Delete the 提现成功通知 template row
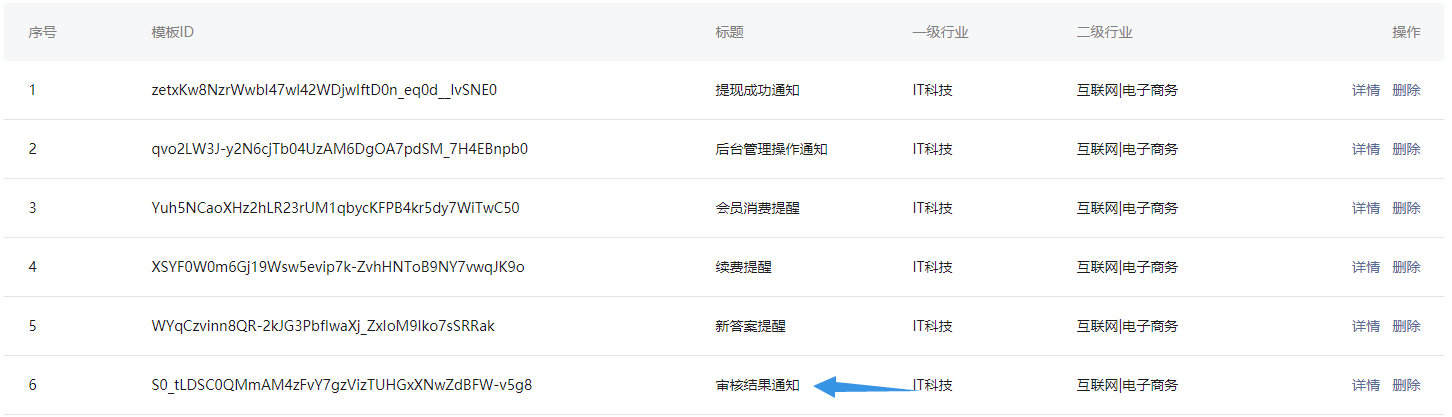The height and width of the screenshot is (417, 1452). click(x=1405, y=90)
